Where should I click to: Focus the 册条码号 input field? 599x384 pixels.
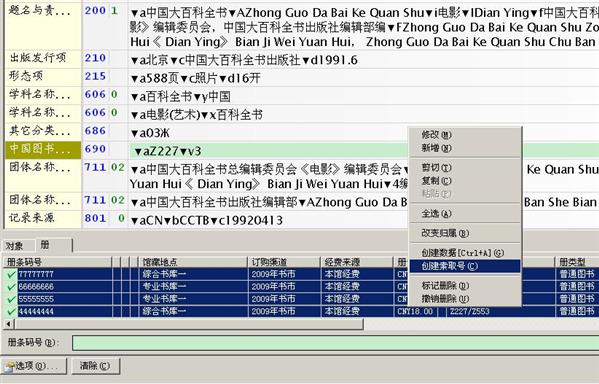pos(335,343)
